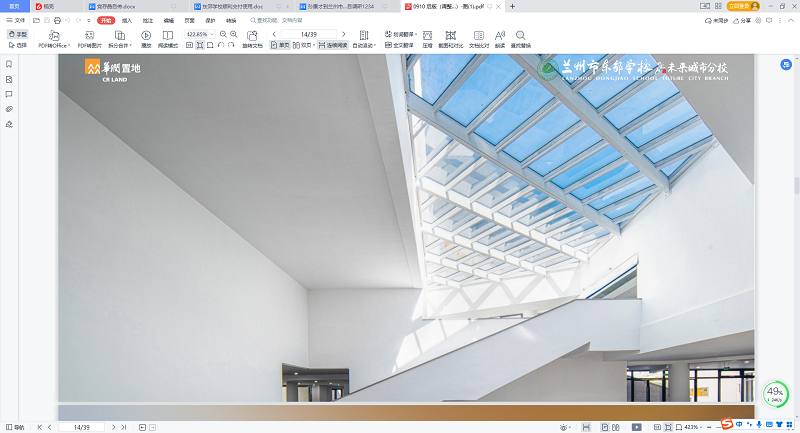Open the 截图和对比 screenshot tool
800x433 pixels.
click(x=452, y=36)
